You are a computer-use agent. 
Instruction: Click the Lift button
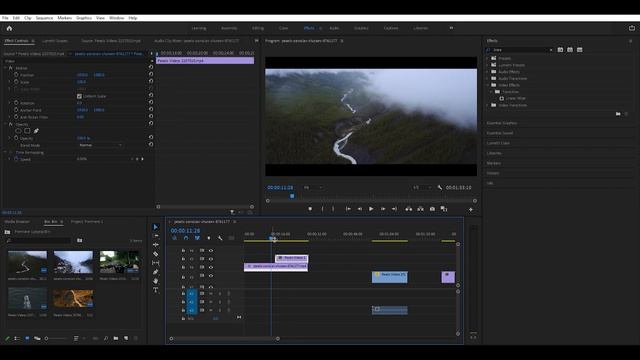click(x=409, y=209)
